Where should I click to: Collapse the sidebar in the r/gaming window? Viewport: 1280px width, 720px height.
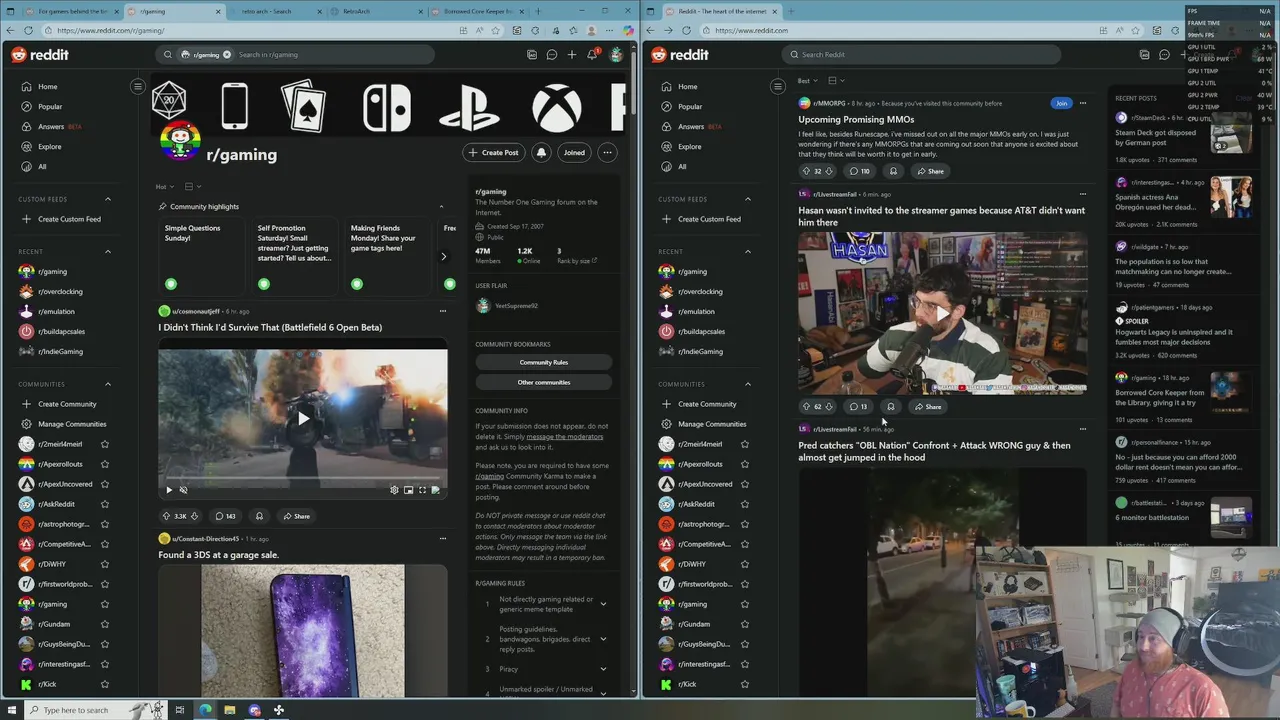tap(138, 87)
